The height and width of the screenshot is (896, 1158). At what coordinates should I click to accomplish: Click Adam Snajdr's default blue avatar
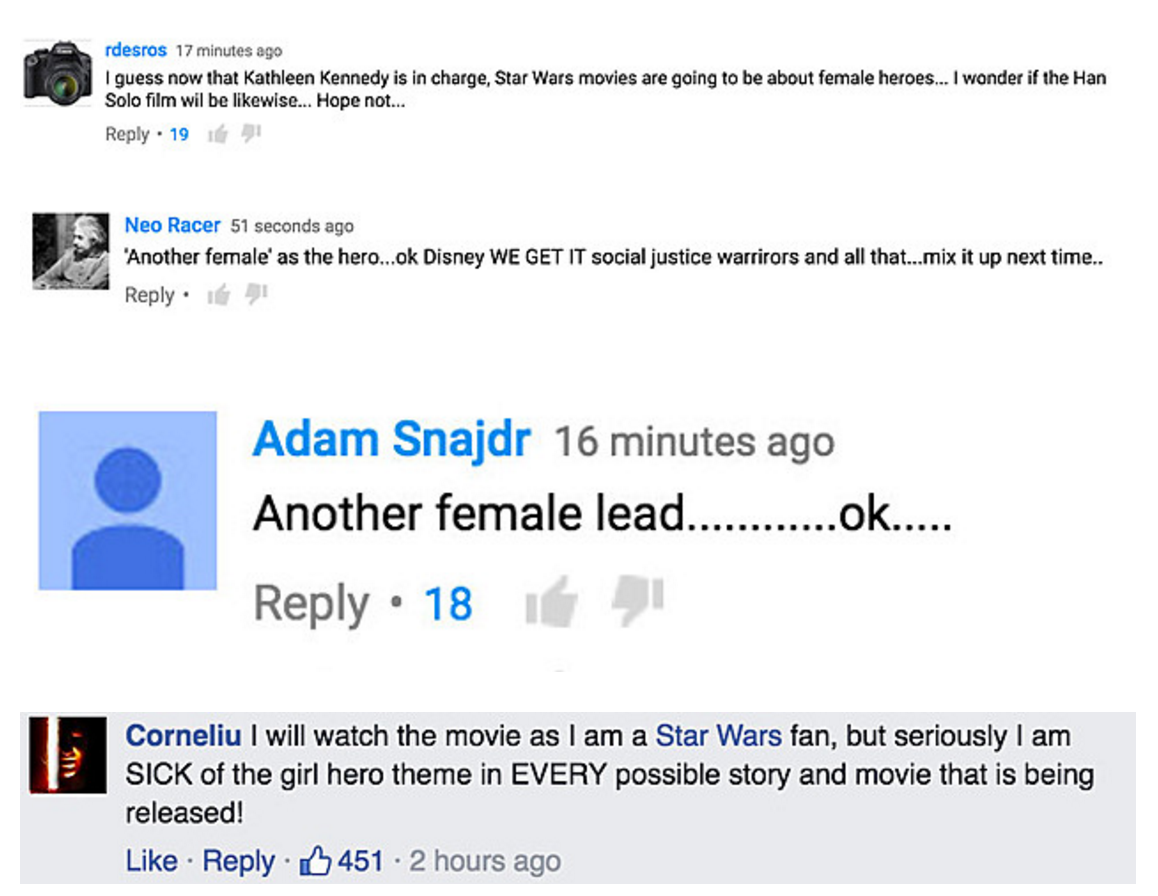tap(127, 500)
